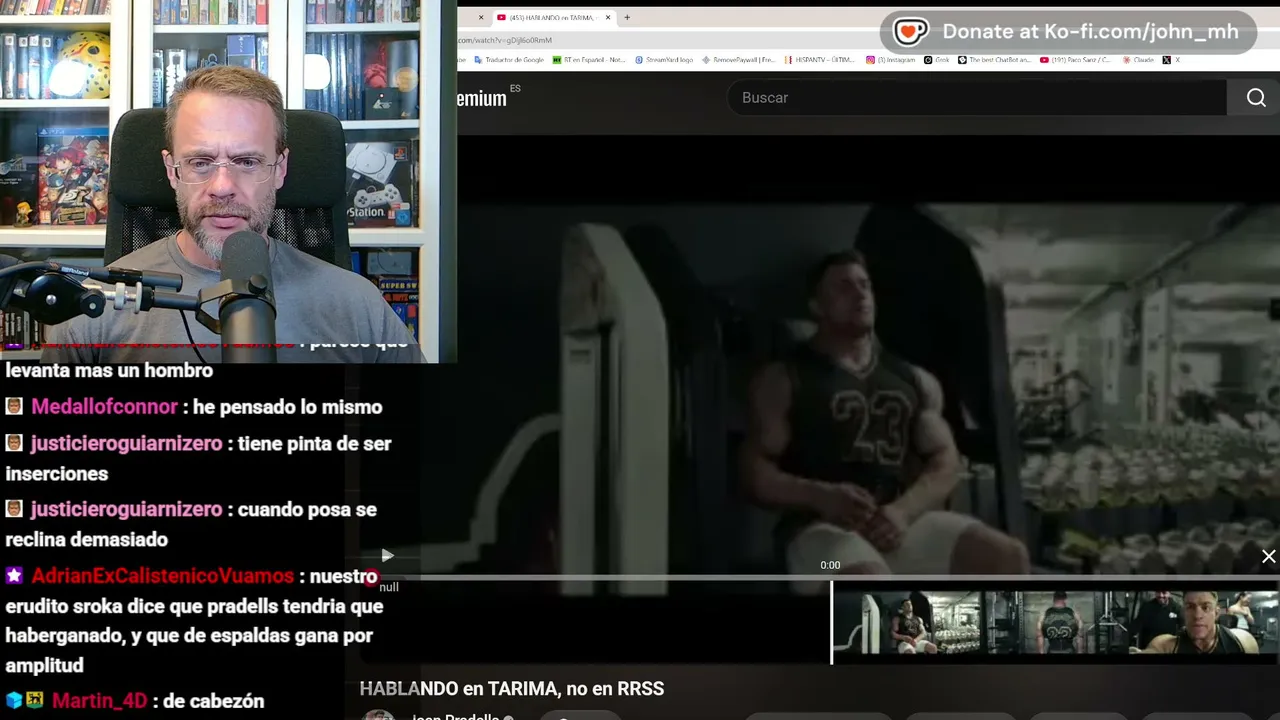Open the X bookmark
1280x720 pixels.
click(1171, 60)
